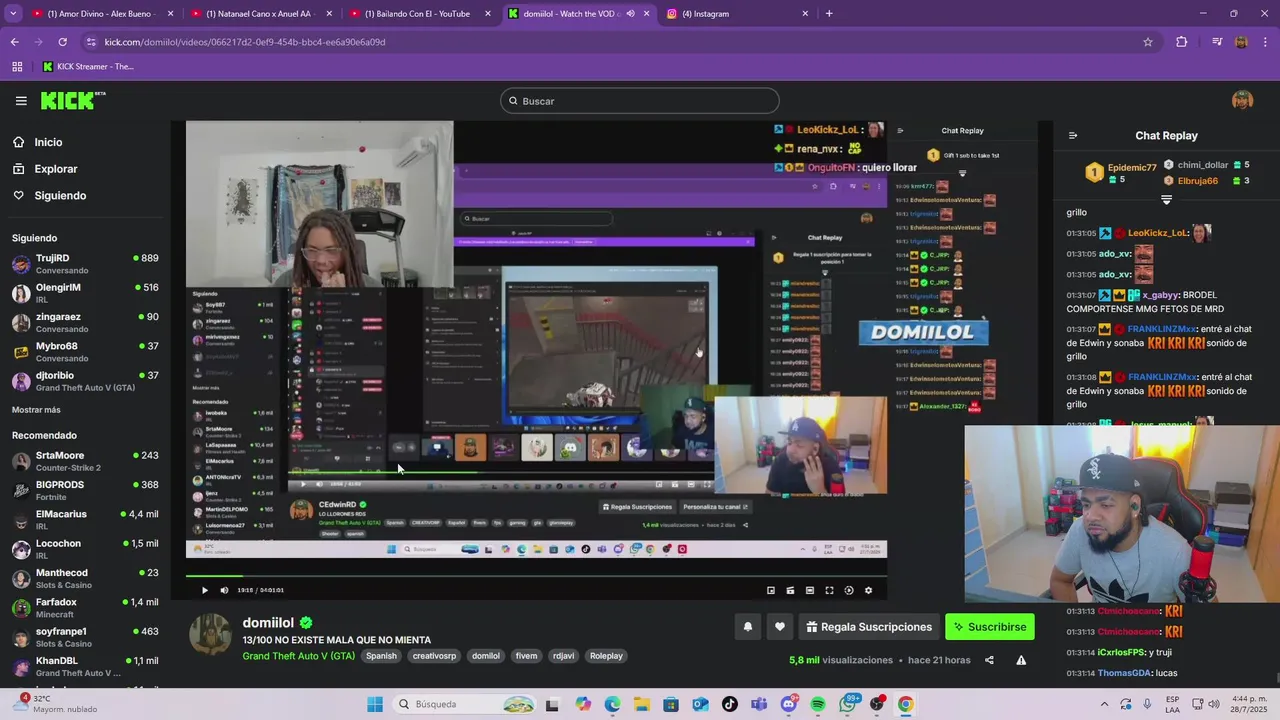Open WhatsApp from the taskbar
The width and height of the screenshot is (1280, 720).
pyautogui.click(x=847, y=704)
